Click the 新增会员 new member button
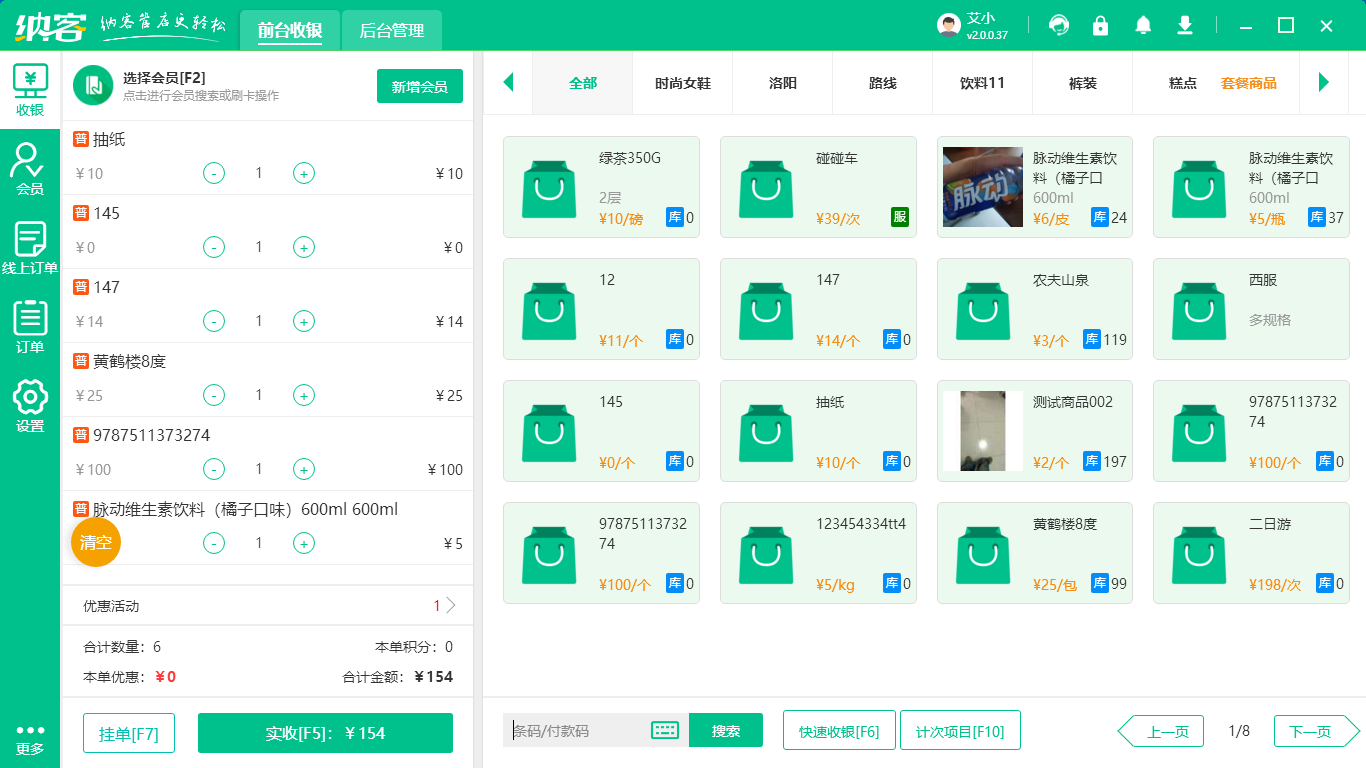The width and height of the screenshot is (1366, 768). [419, 87]
